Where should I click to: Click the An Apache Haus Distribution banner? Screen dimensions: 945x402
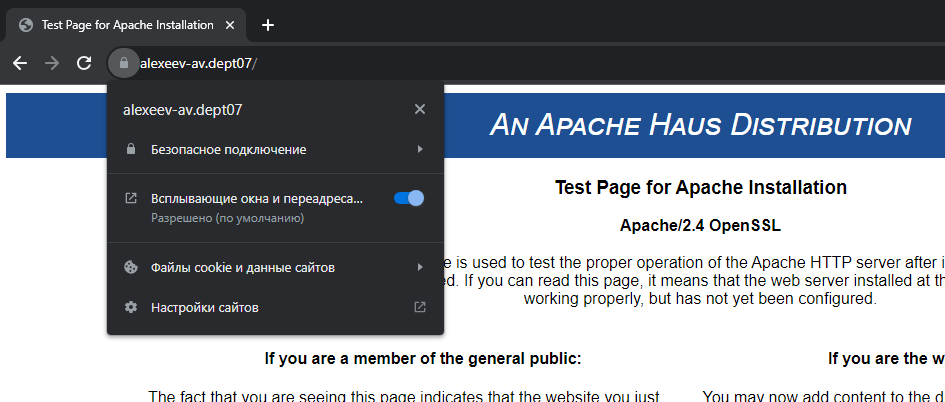(x=699, y=125)
